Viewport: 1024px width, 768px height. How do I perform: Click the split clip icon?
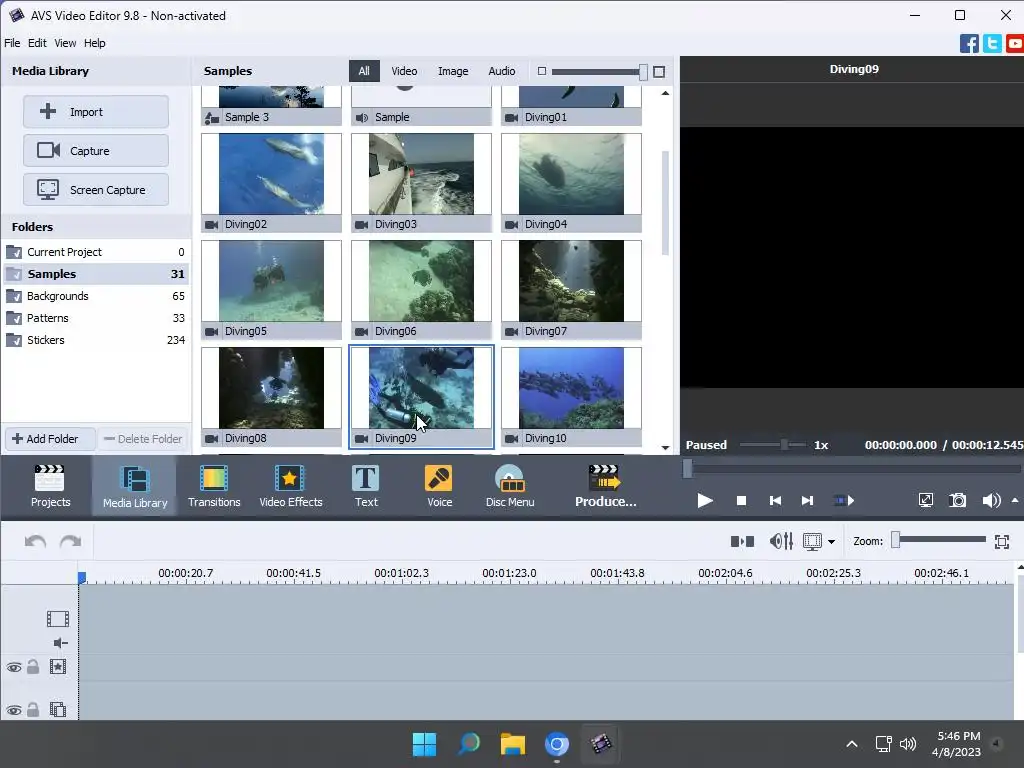tap(742, 541)
